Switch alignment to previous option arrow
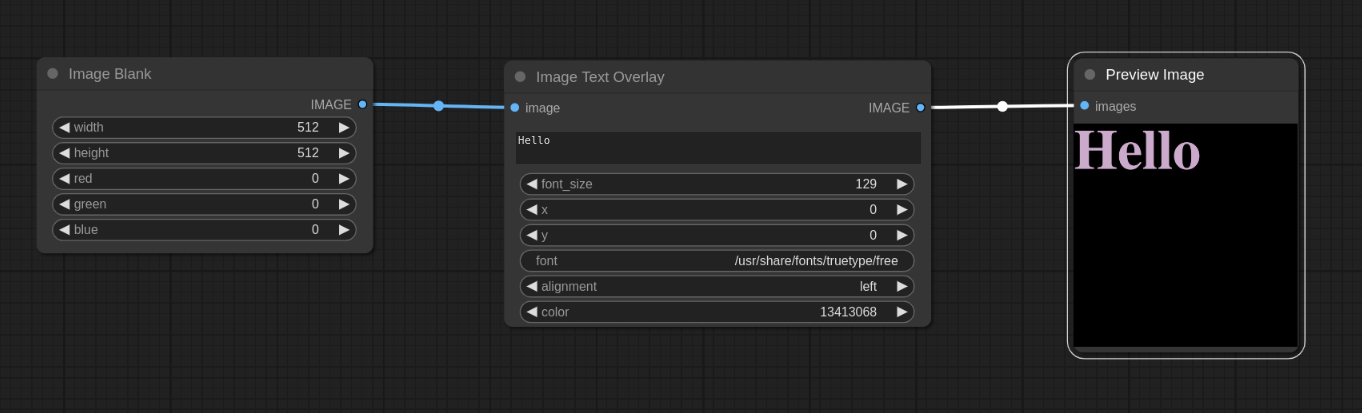 point(532,286)
